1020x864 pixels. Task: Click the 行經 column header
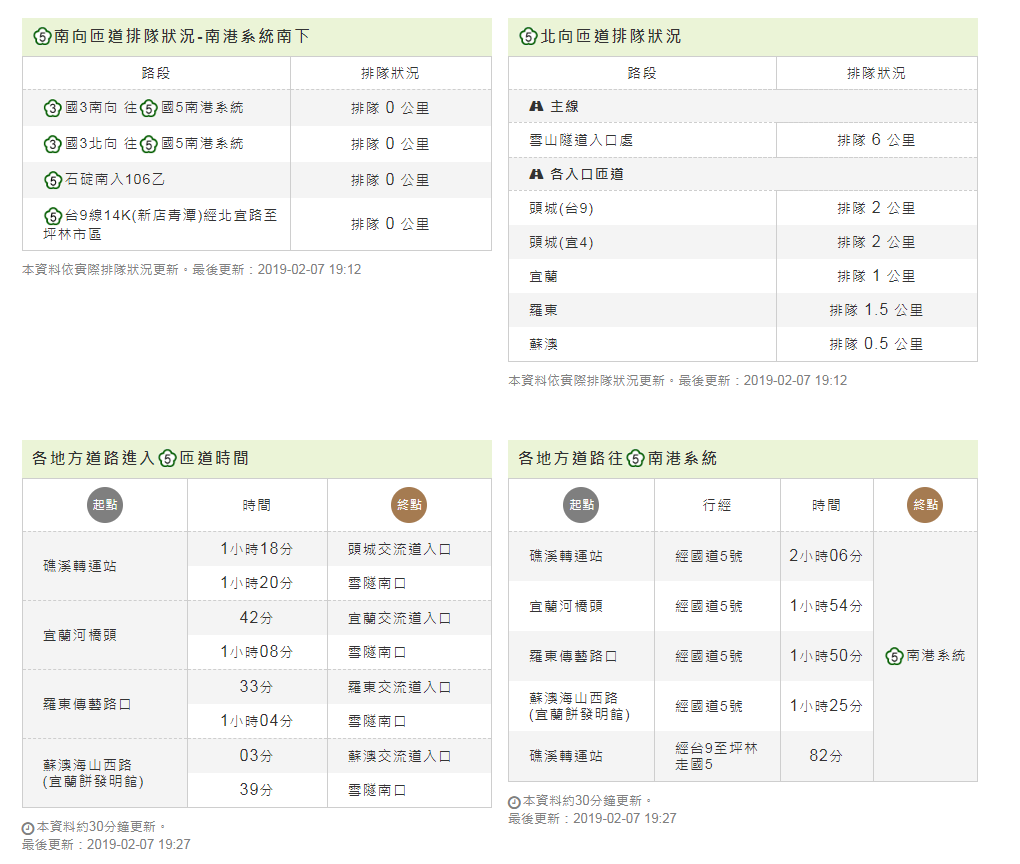click(717, 505)
